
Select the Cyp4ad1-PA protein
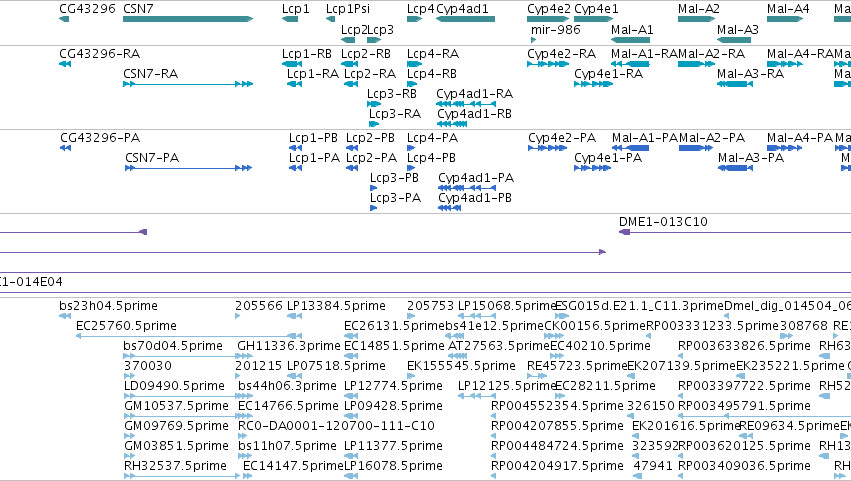click(467, 188)
